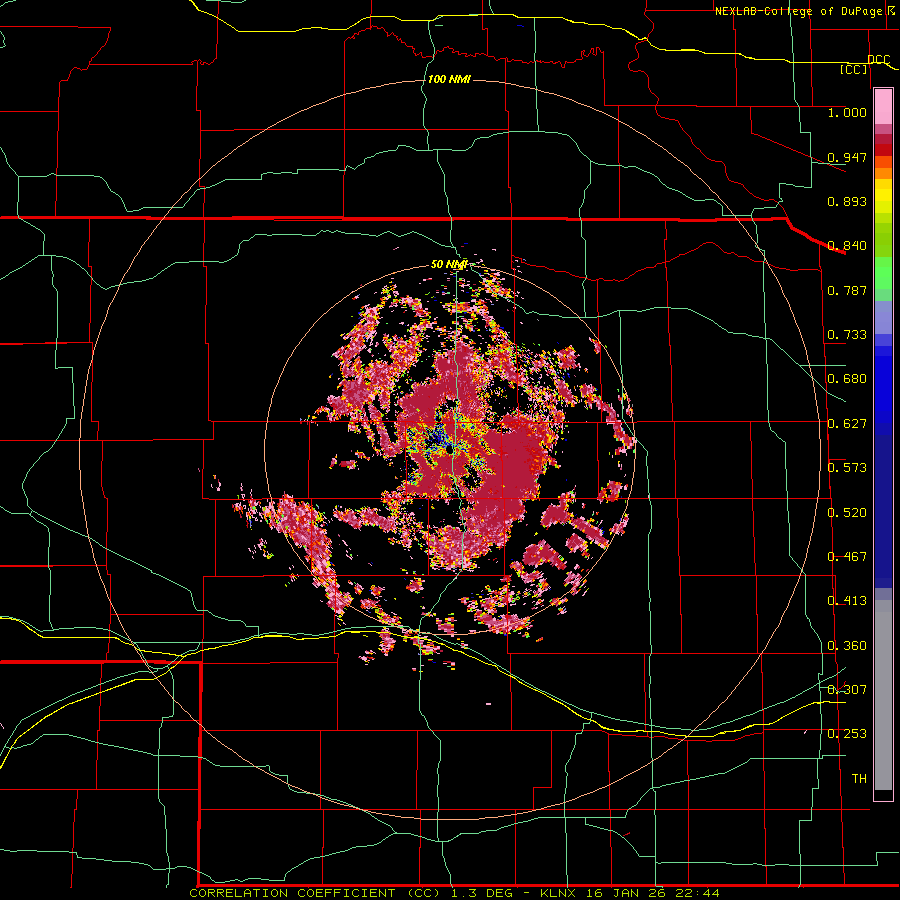Click the radar site center dot

pyautogui.click(x=451, y=451)
